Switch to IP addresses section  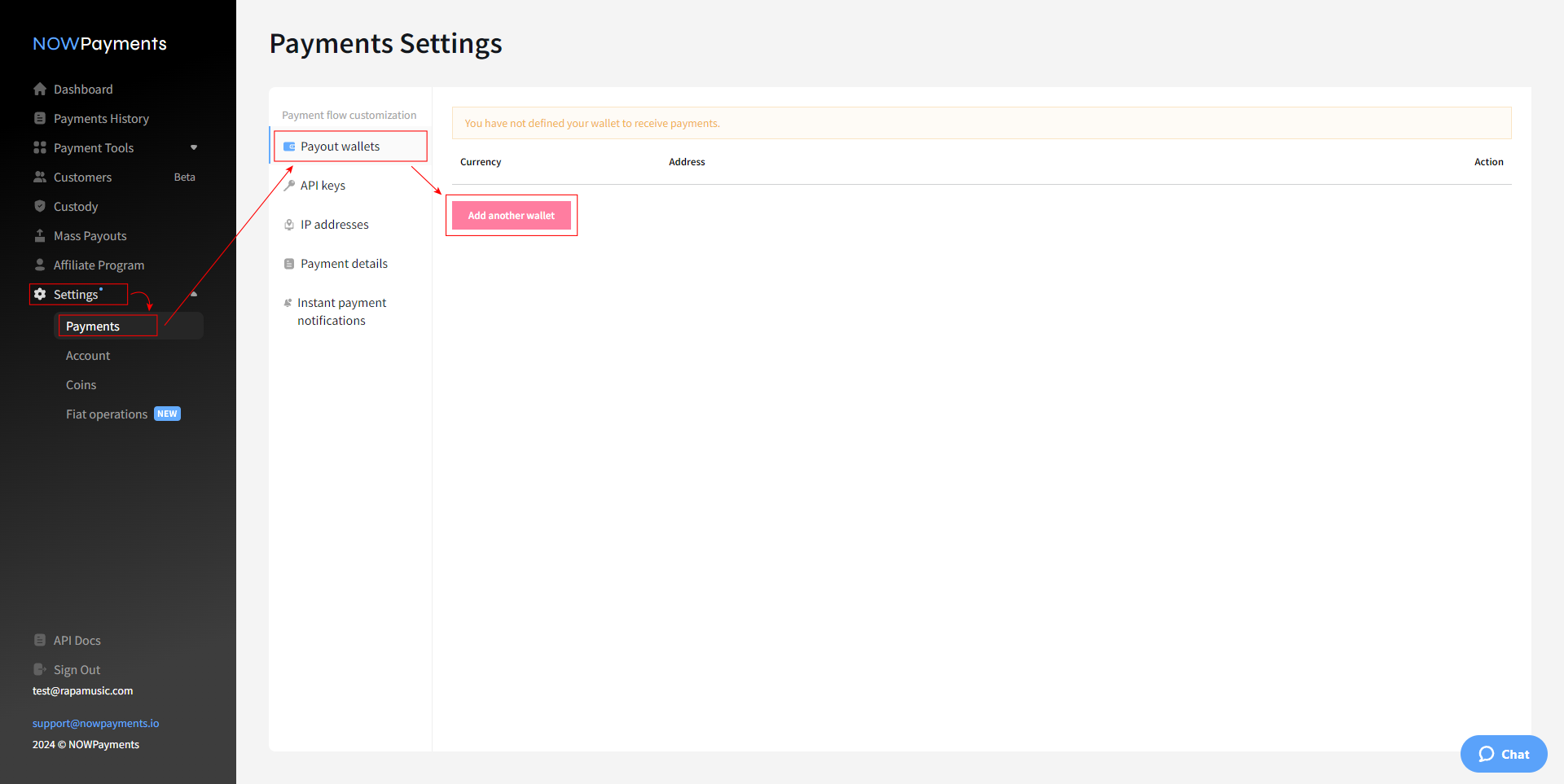[334, 225]
